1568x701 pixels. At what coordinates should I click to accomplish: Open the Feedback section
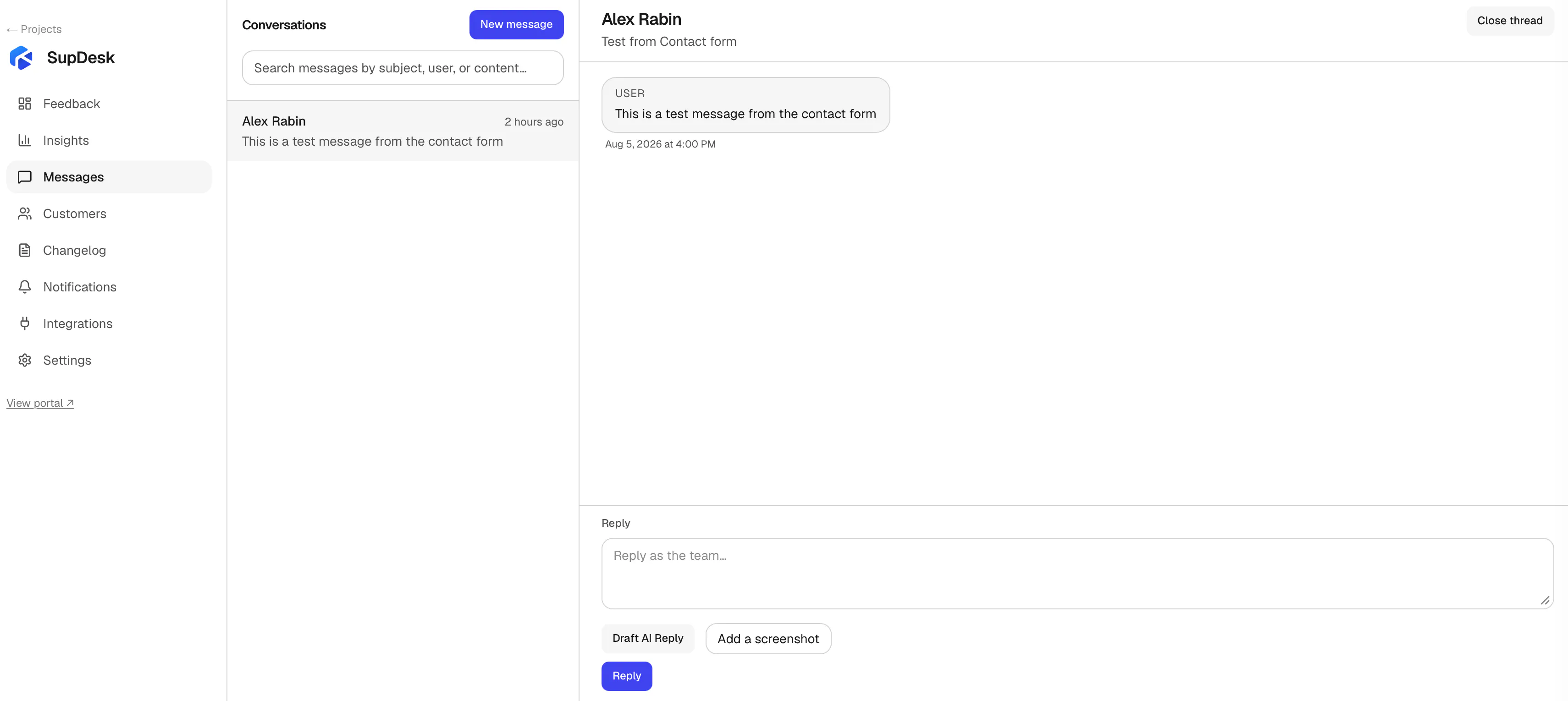(109, 104)
